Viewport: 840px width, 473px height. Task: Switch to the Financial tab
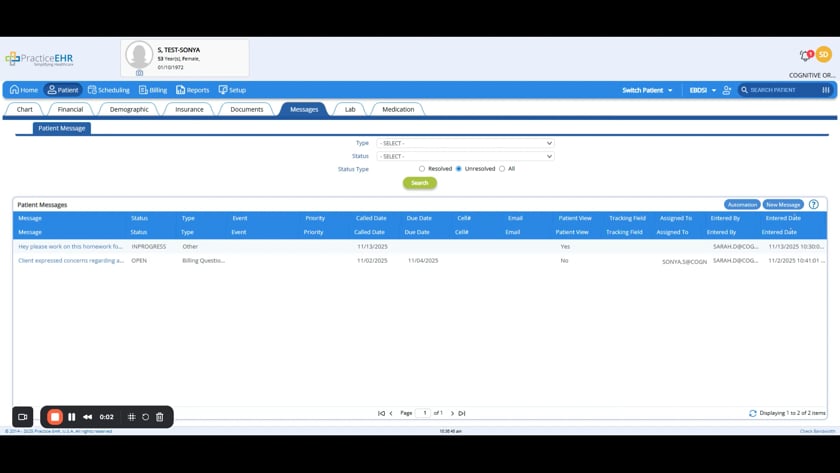coord(70,109)
